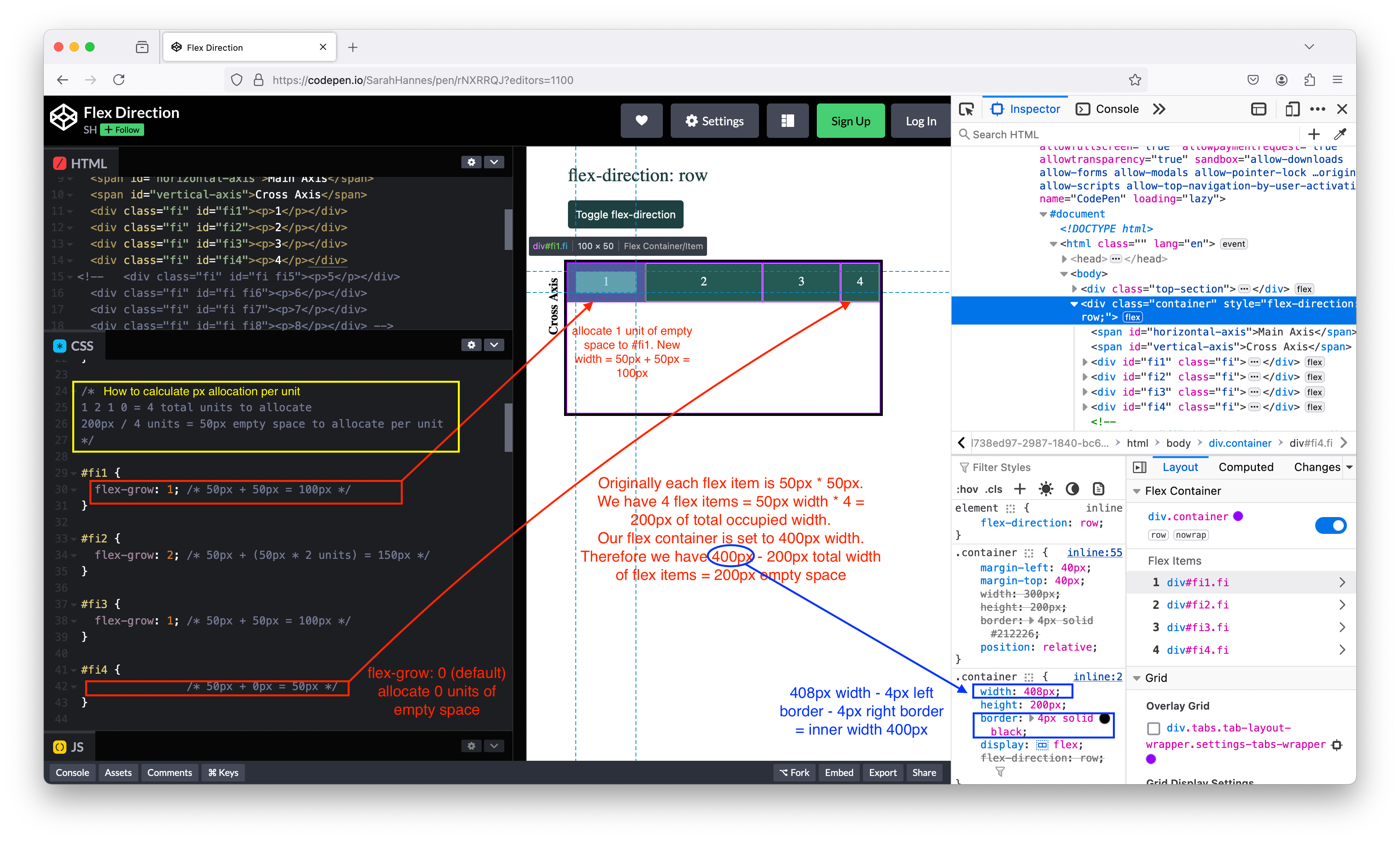Click the CodePen logo icon
Image resolution: width=1400 pixels, height=842 pixels.
click(64, 118)
